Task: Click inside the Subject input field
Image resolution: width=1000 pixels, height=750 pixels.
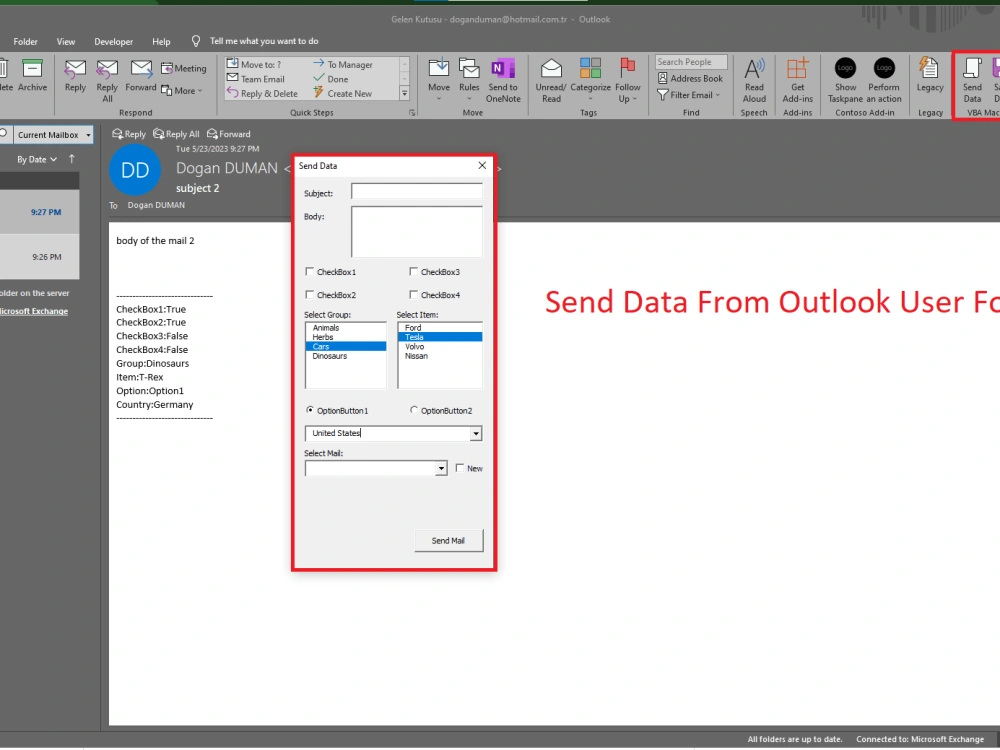Action: point(417,192)
